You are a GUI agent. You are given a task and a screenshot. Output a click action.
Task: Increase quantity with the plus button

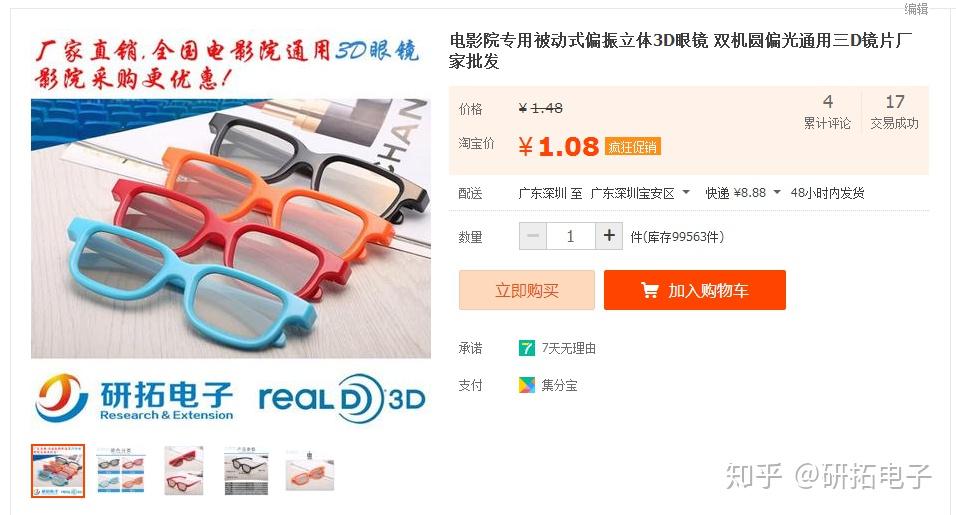[608, 236]
